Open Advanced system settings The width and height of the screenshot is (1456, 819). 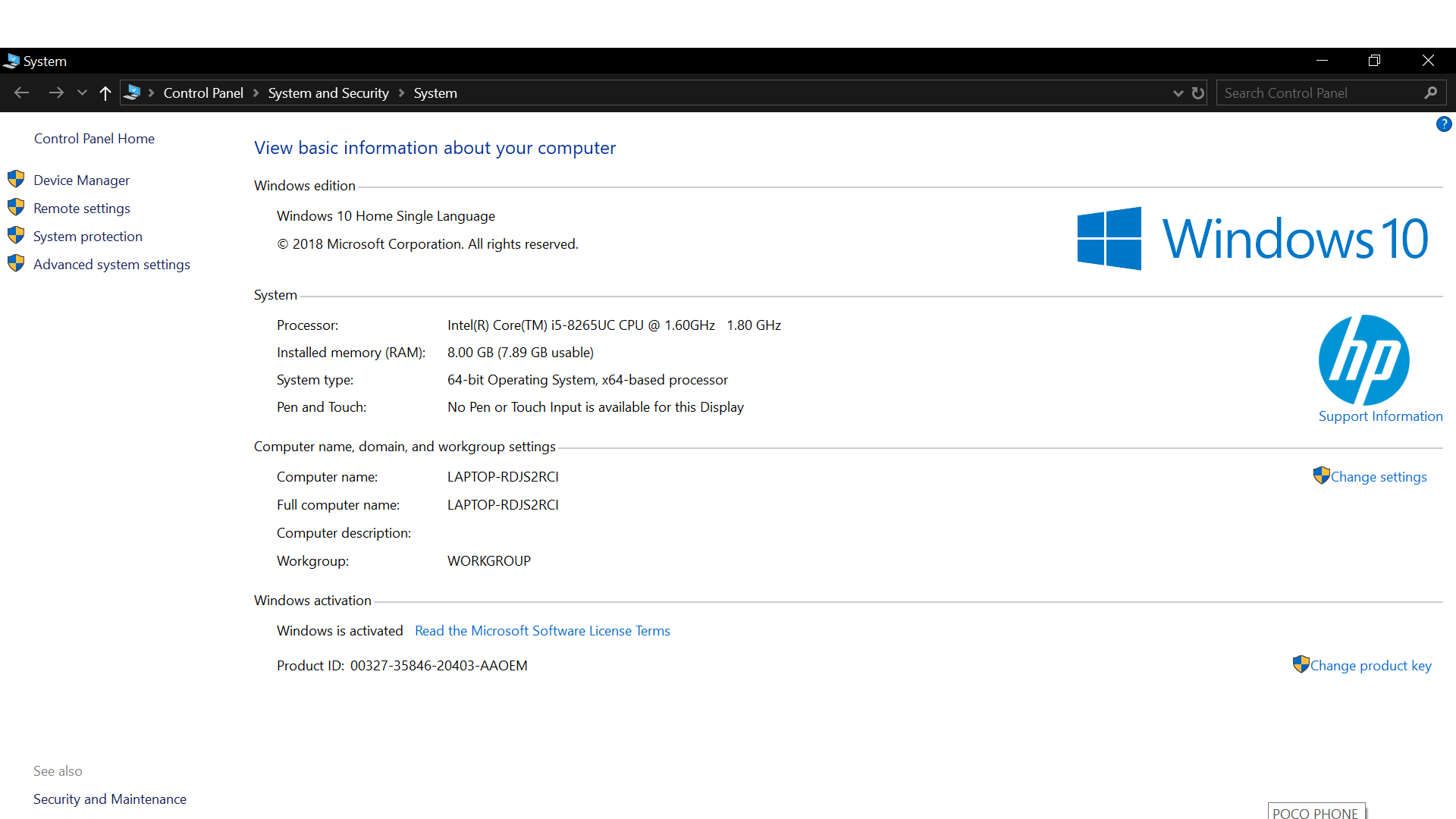[x=111, y=264]
